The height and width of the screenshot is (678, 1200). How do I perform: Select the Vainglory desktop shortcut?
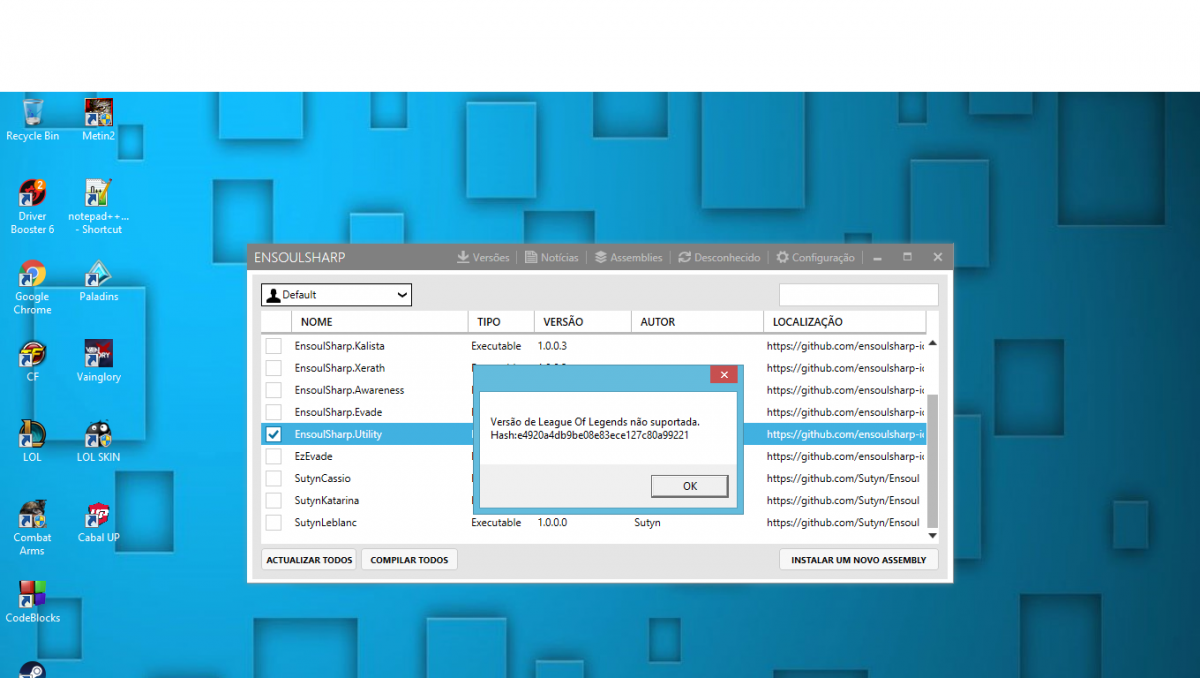tap(98, 362)
